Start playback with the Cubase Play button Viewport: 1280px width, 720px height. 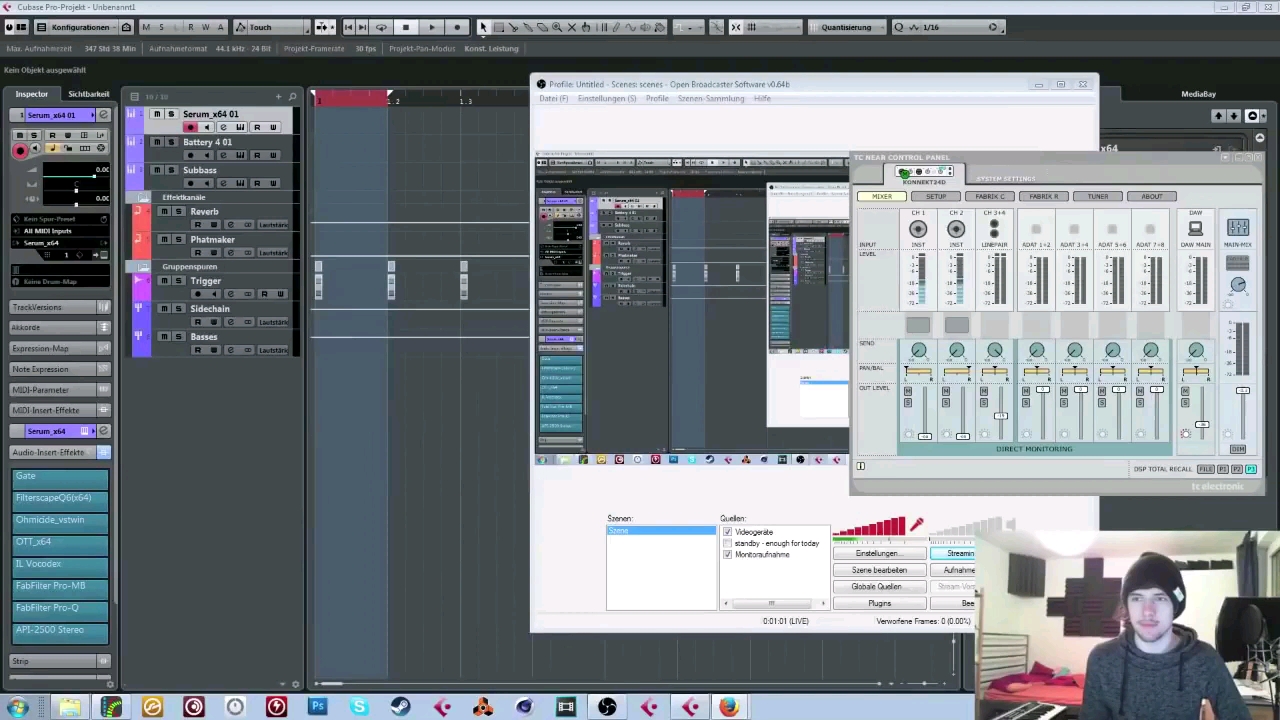pos(431,27)
